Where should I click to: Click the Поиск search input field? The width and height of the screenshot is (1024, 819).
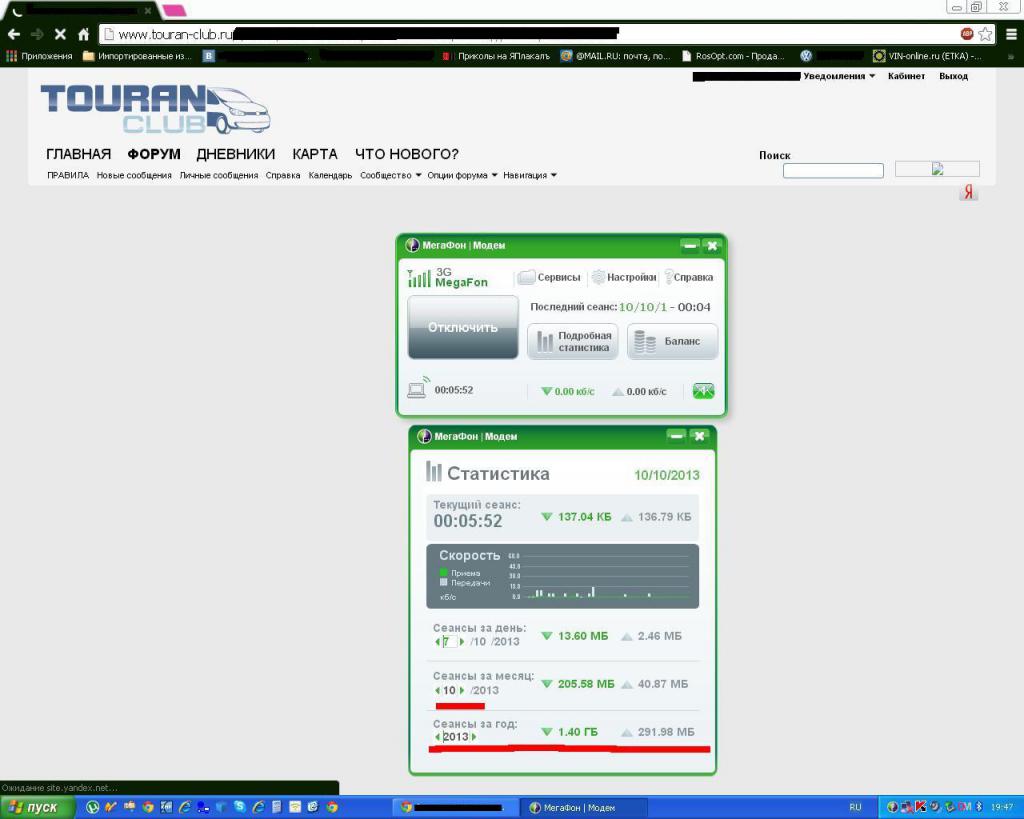click(833, 170)
